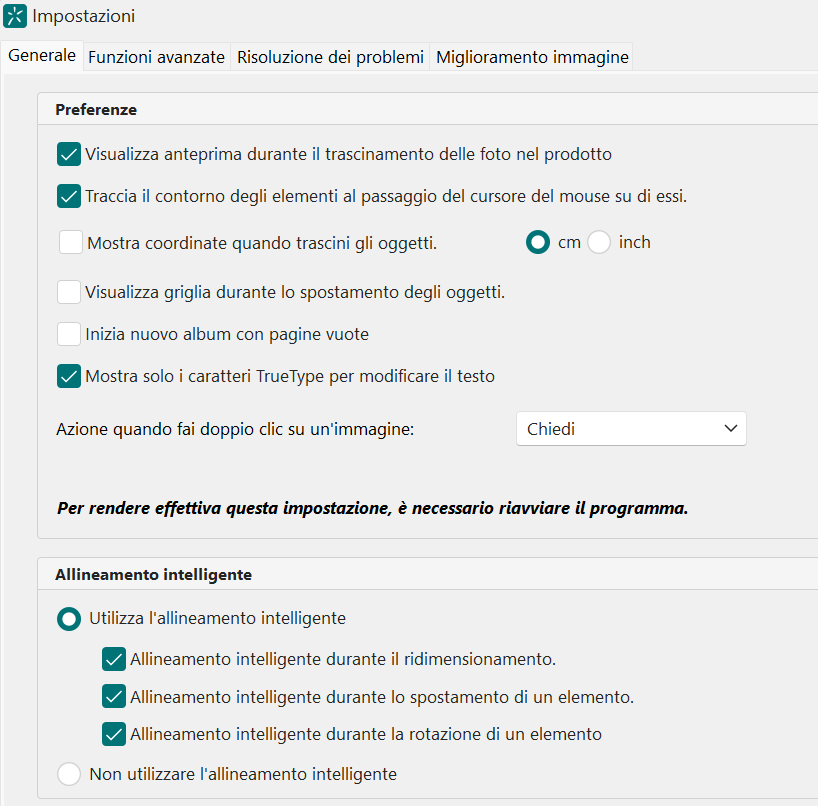Check 'Inizia nuovo album con pagine vuote'
This screenshot has width=818, height=806.
pyautogui.click(x=68, y=335)
